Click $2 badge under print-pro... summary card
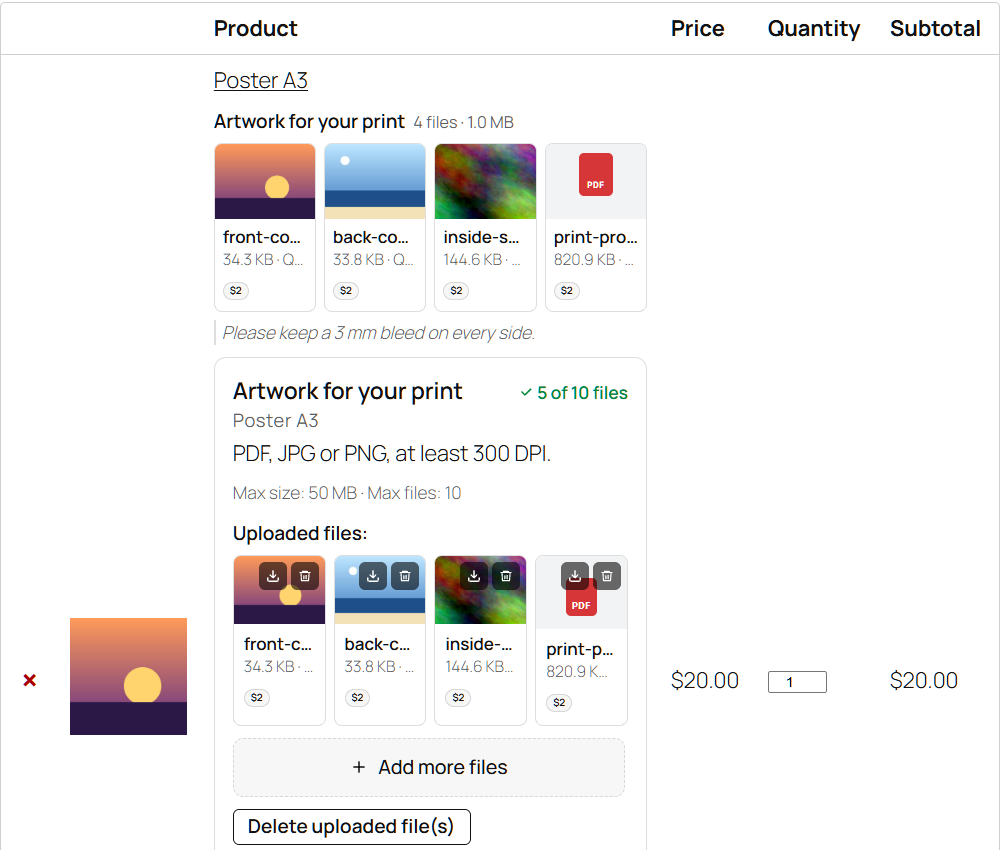This screenshot has height=850, width=1000. coord(567,291)
